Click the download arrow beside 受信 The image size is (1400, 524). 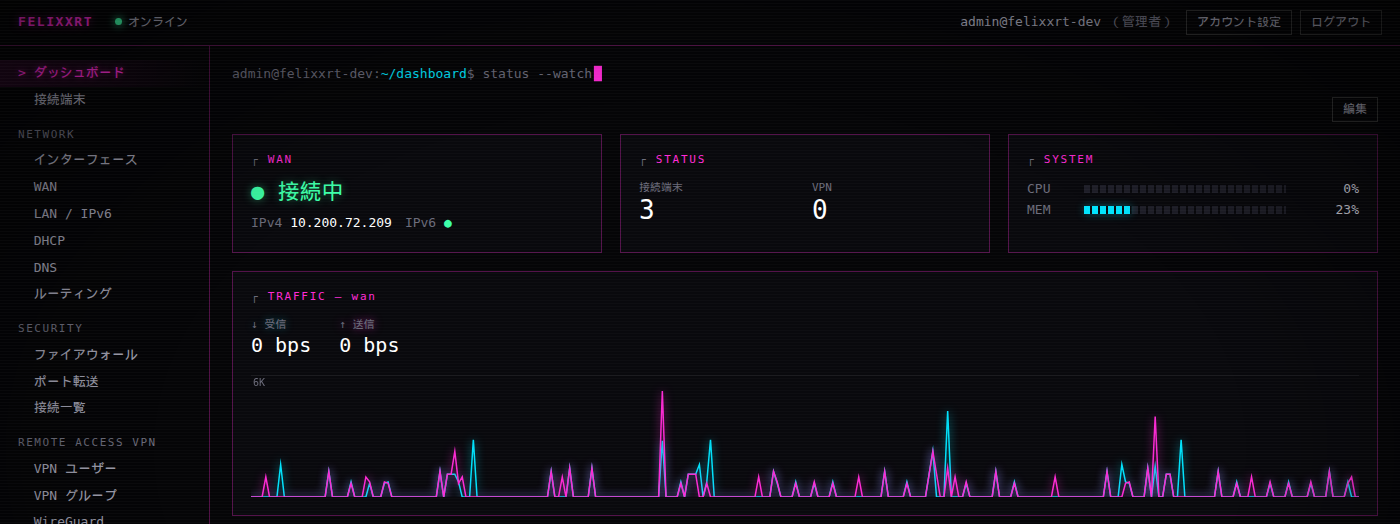(x=254, y=324)
